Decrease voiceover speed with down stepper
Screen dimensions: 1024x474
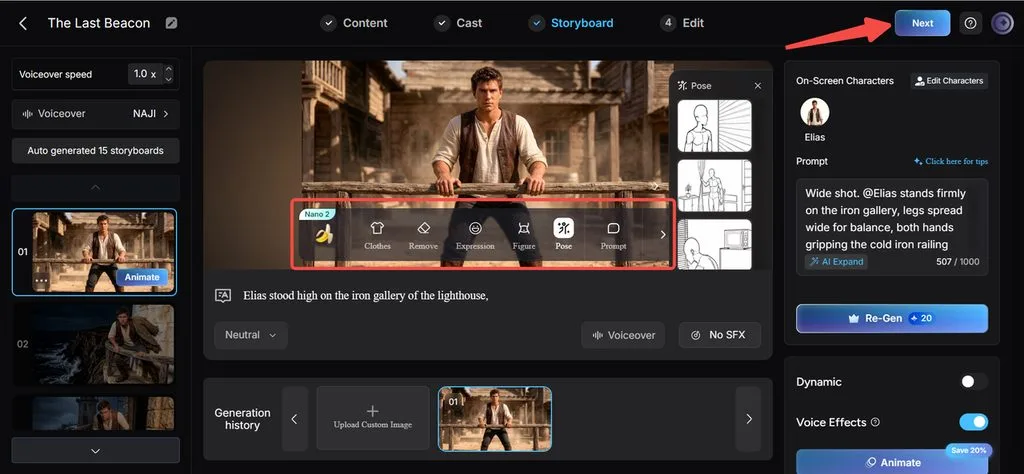coord(168,80)
